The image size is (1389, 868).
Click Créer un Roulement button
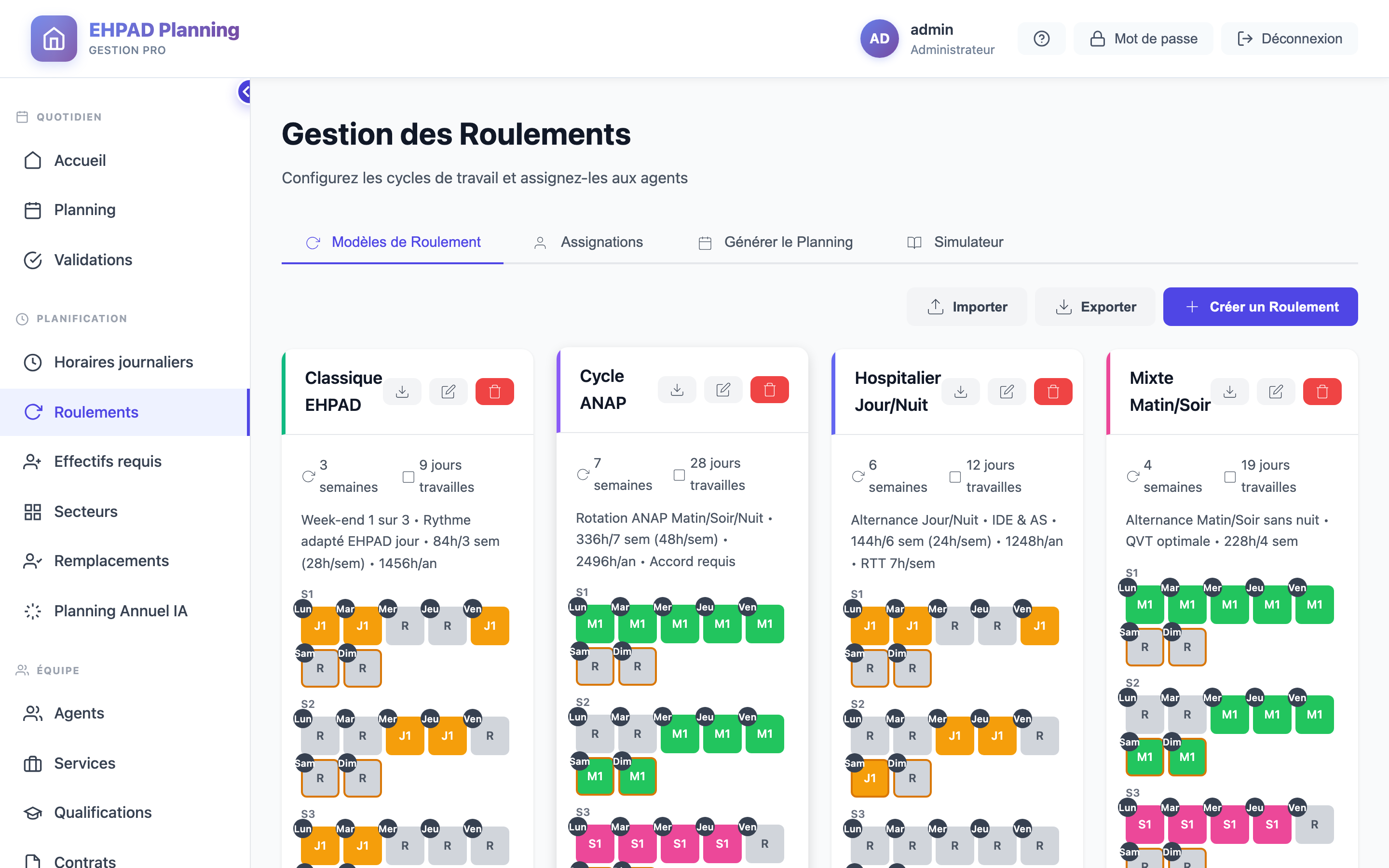(x=1260, y=307)
